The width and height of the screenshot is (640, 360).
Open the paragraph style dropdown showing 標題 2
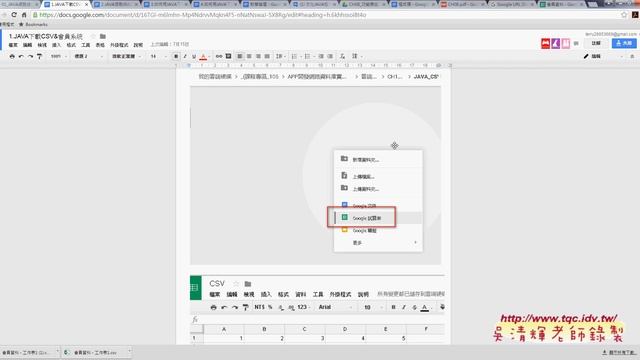pos(88,56)
